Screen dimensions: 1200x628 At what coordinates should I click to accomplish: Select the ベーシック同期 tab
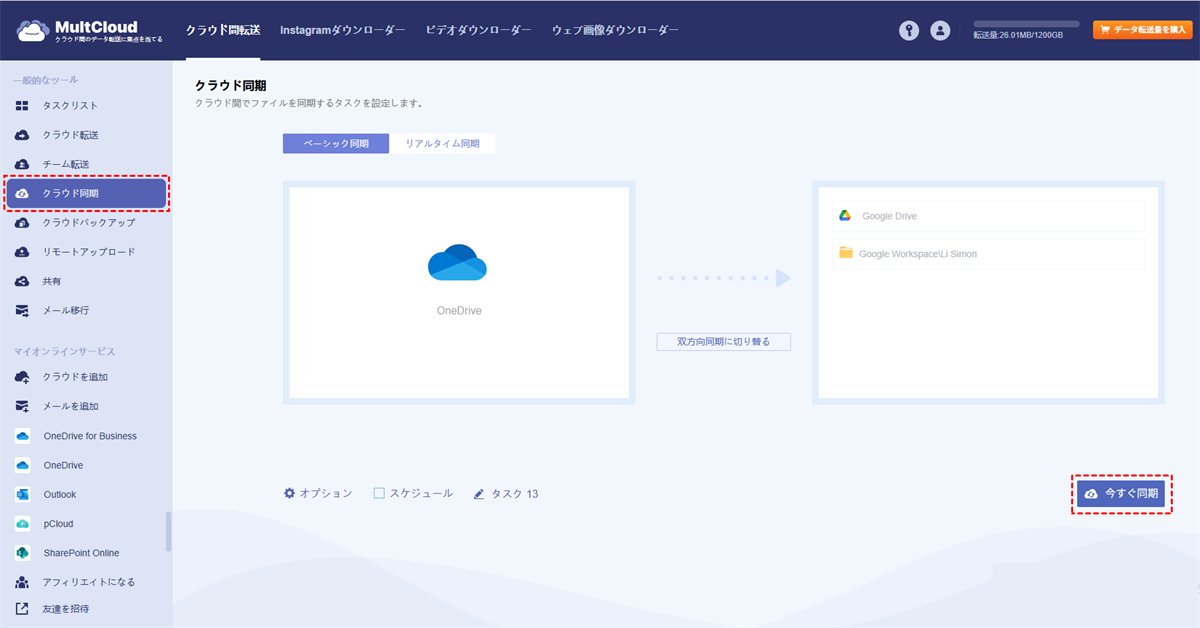(336, 144)
